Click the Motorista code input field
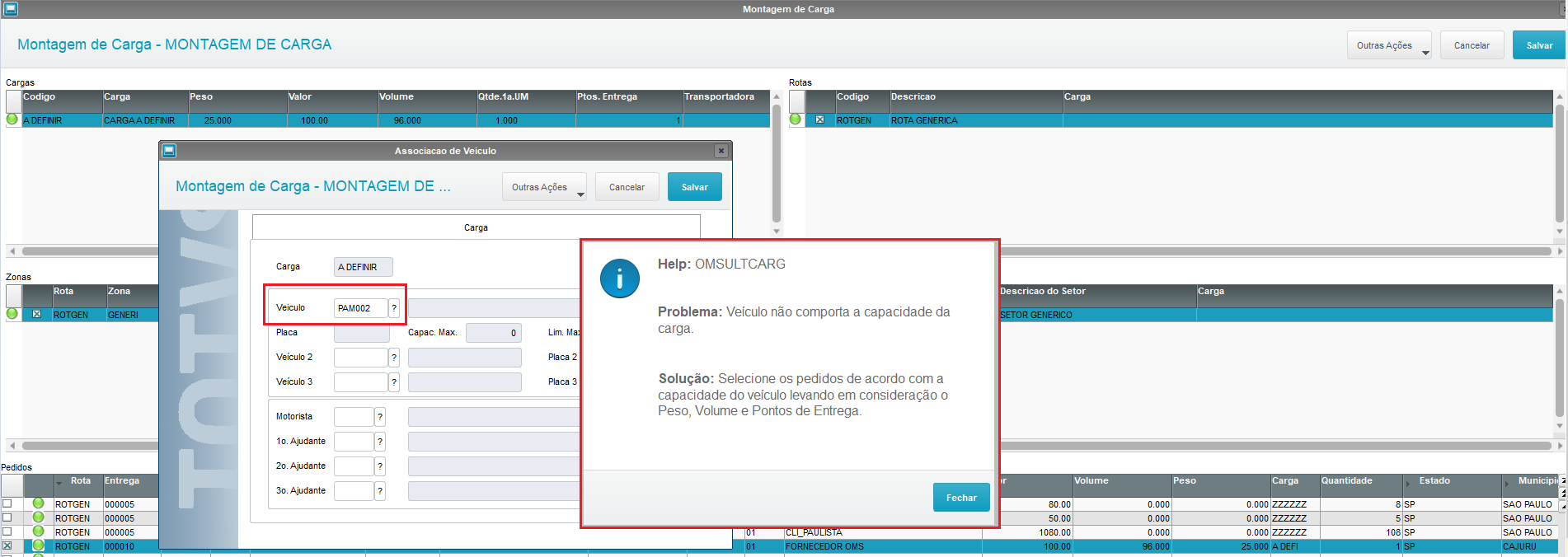The image size is (1568, 557). coord(354,417)
